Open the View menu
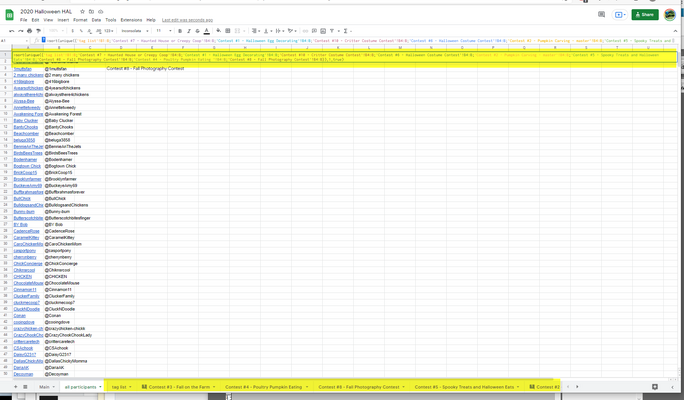684x400 pixels. (48, 20)
